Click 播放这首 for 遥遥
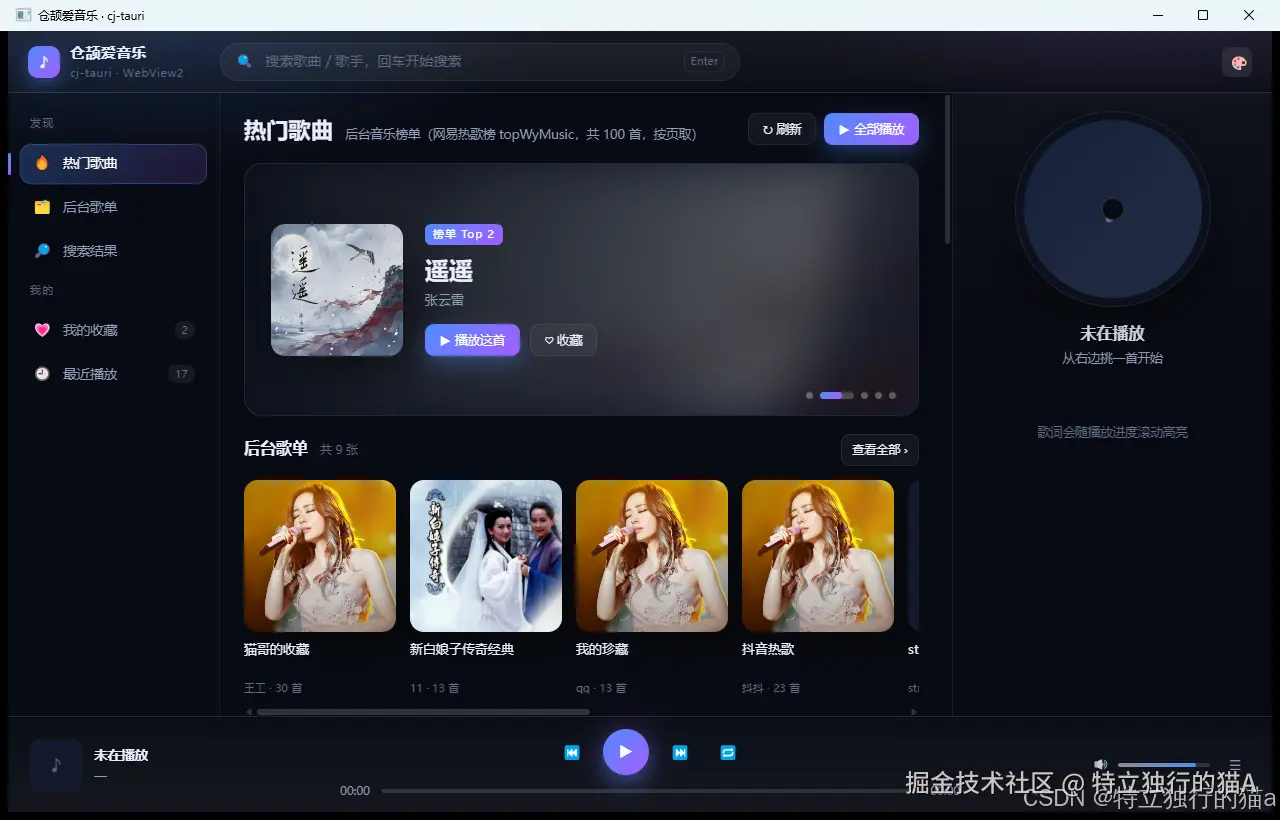The image size is (1280, 820). [472, 340]
